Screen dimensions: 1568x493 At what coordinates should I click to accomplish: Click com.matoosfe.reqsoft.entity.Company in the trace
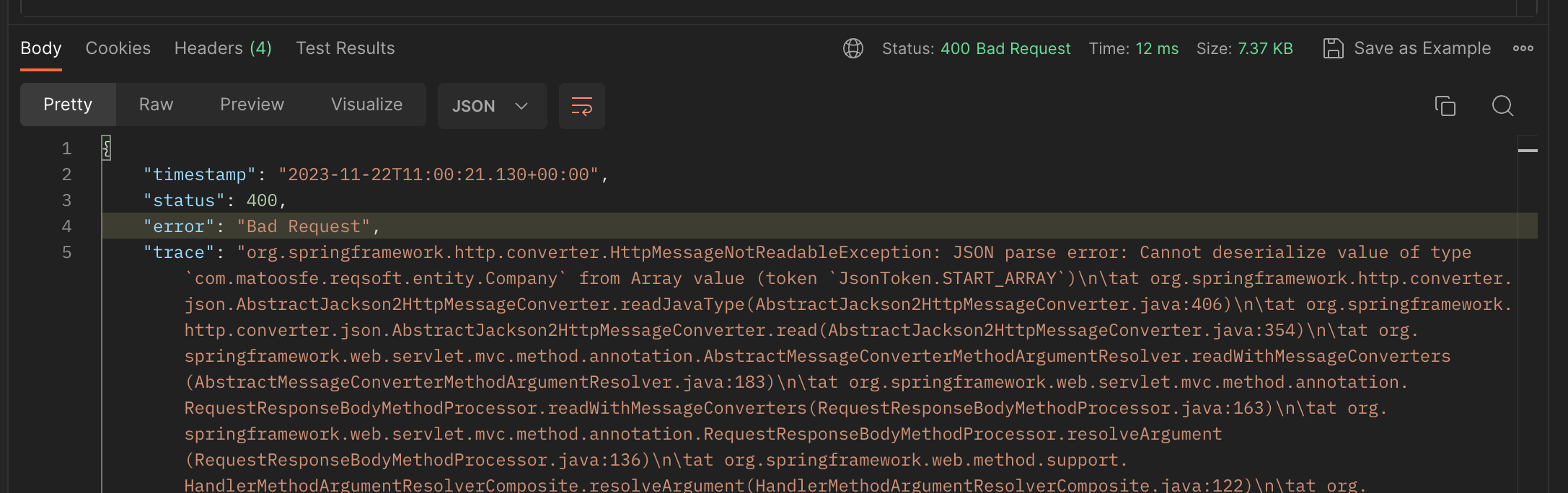tap(376, 278)
